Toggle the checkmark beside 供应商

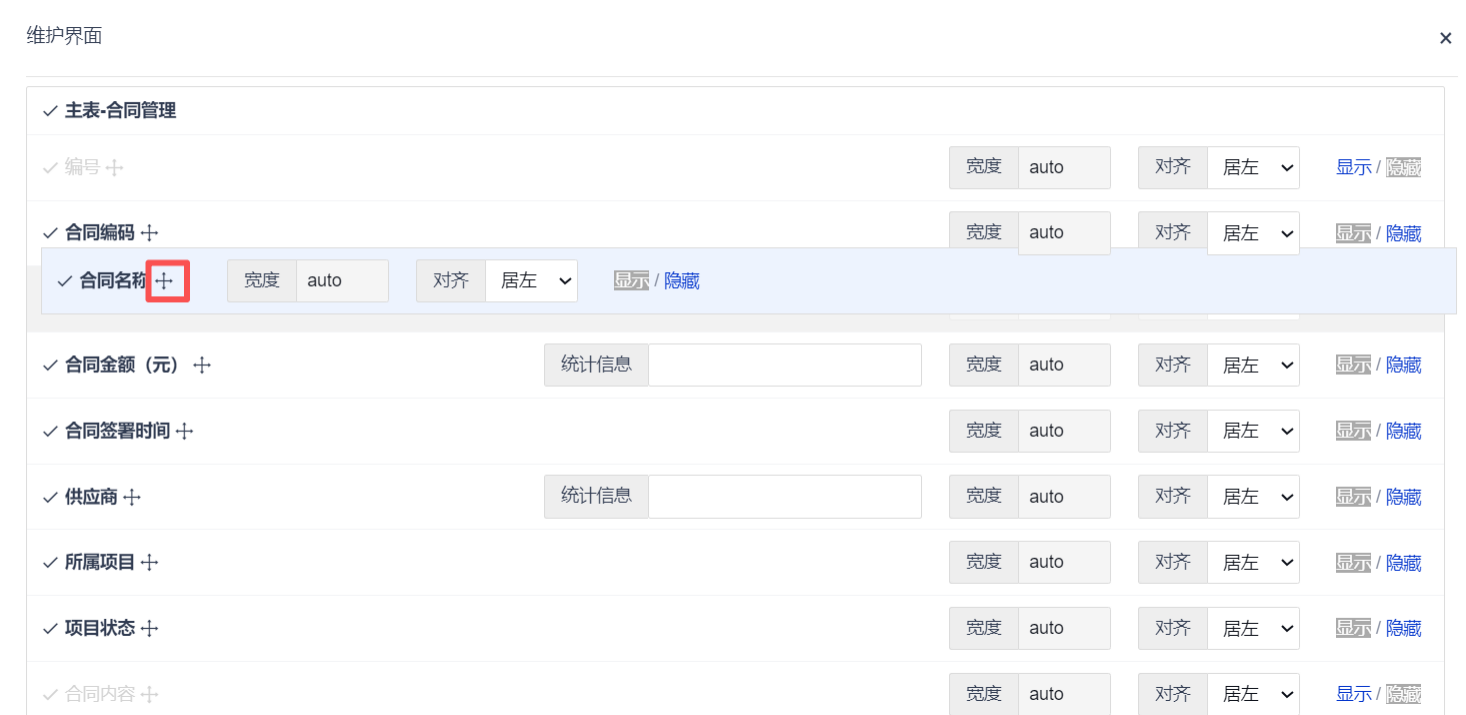coord(48,496)
